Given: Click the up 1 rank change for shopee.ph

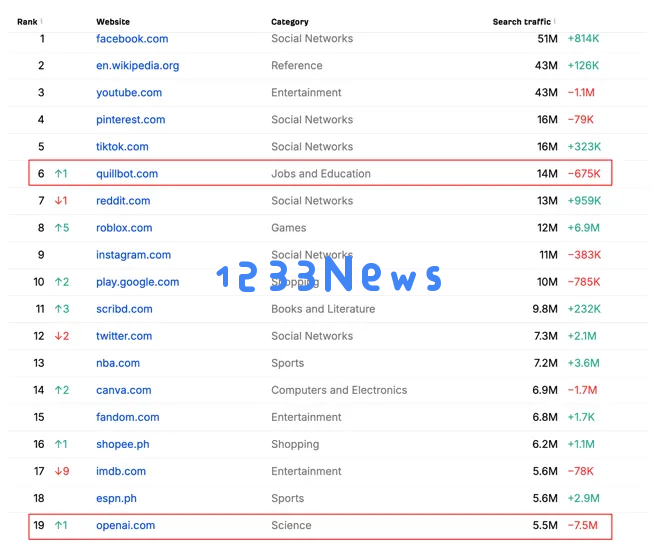Looking at the screenshot, I should [x=61, y=444].
